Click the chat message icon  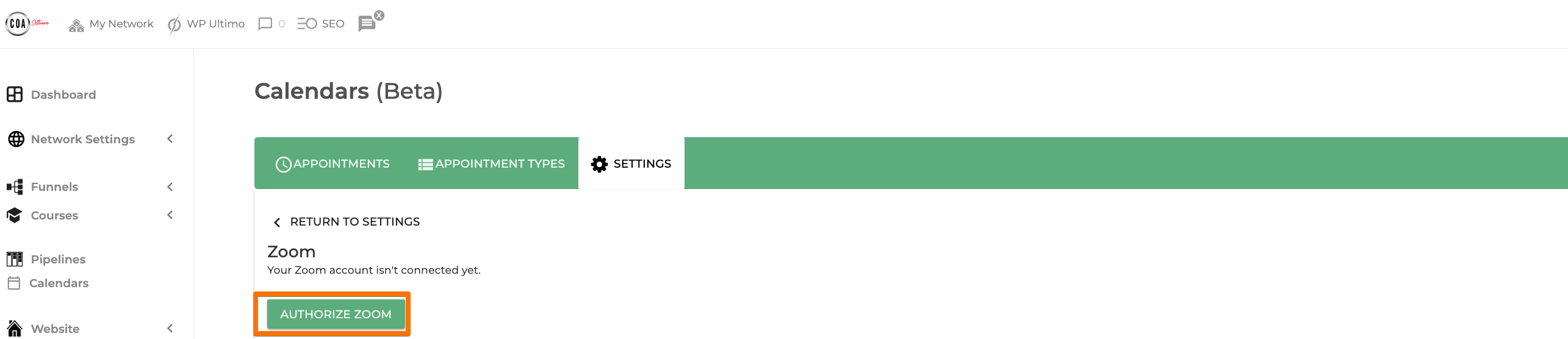tap(367, 24)
